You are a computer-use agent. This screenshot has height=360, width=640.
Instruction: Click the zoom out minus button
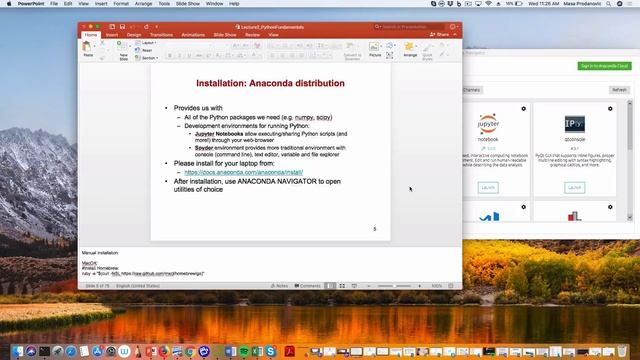(369, 286)
